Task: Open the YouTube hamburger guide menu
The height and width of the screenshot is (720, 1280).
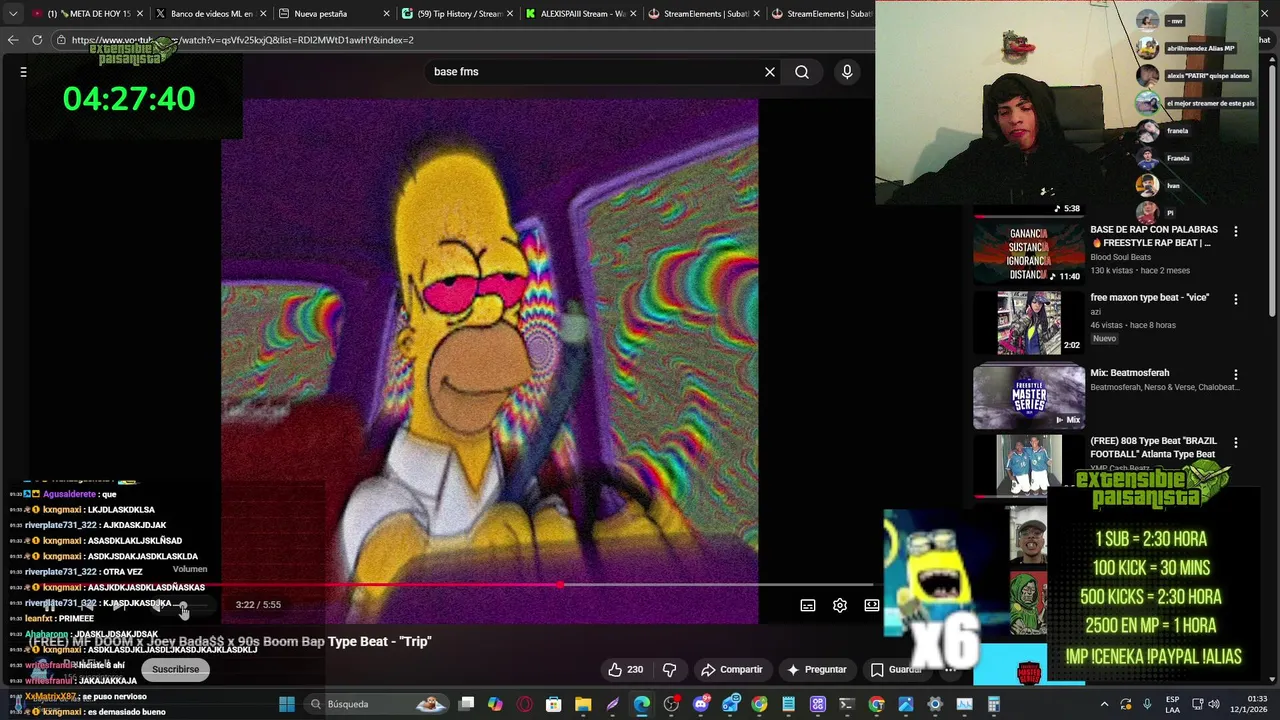Action: (23, 72)
